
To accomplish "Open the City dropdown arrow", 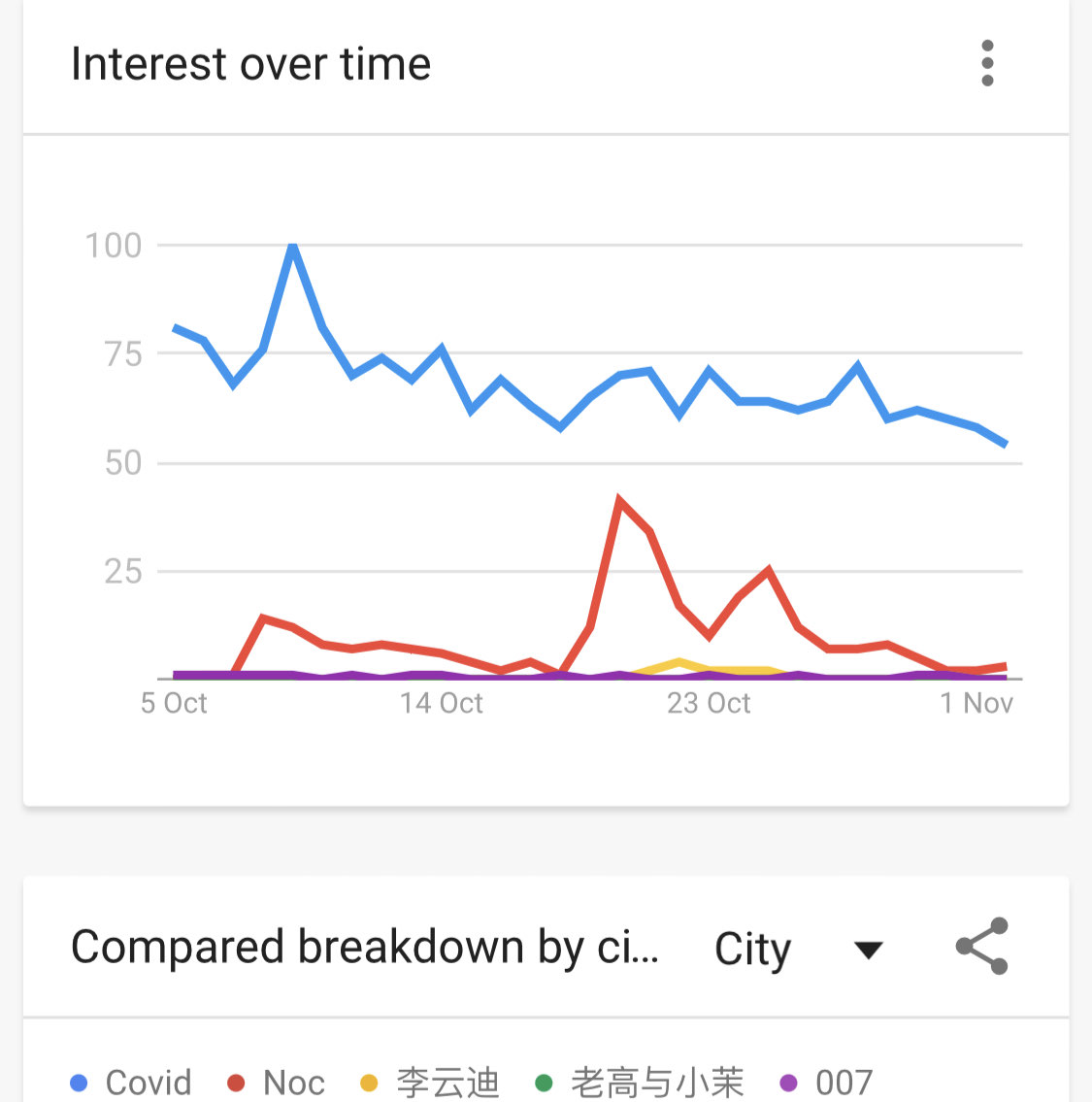I will click(x=868, y=950).
